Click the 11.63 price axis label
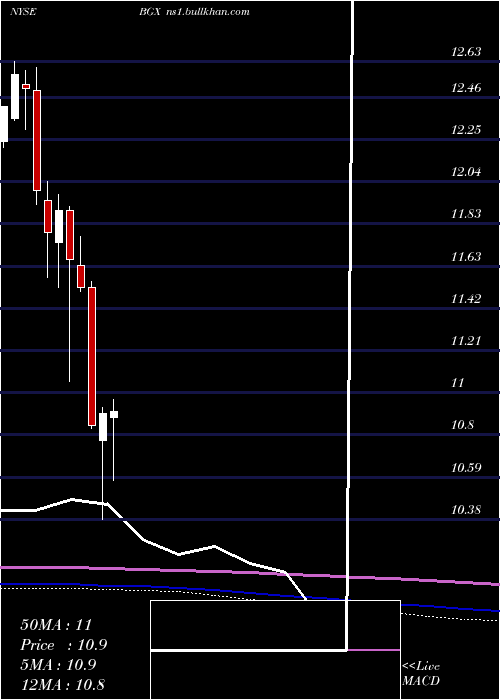 pyautogui.click(x=466, y=257)
